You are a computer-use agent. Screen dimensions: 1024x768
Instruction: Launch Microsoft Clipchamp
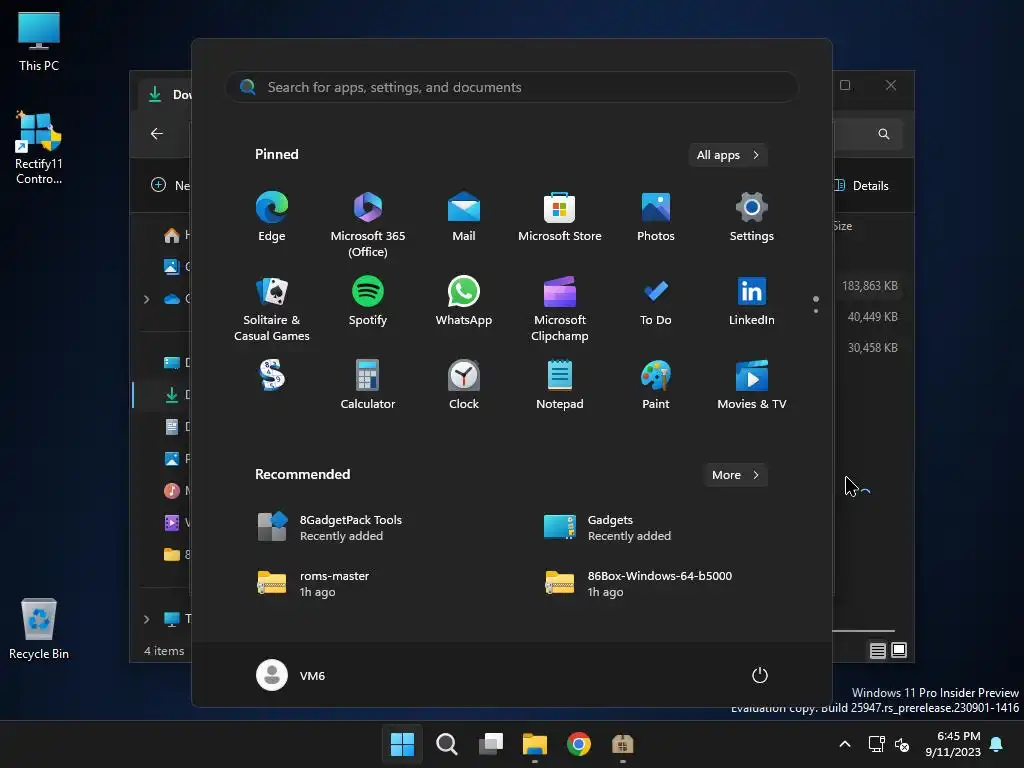pyautogui.click(x=560, y=309)
